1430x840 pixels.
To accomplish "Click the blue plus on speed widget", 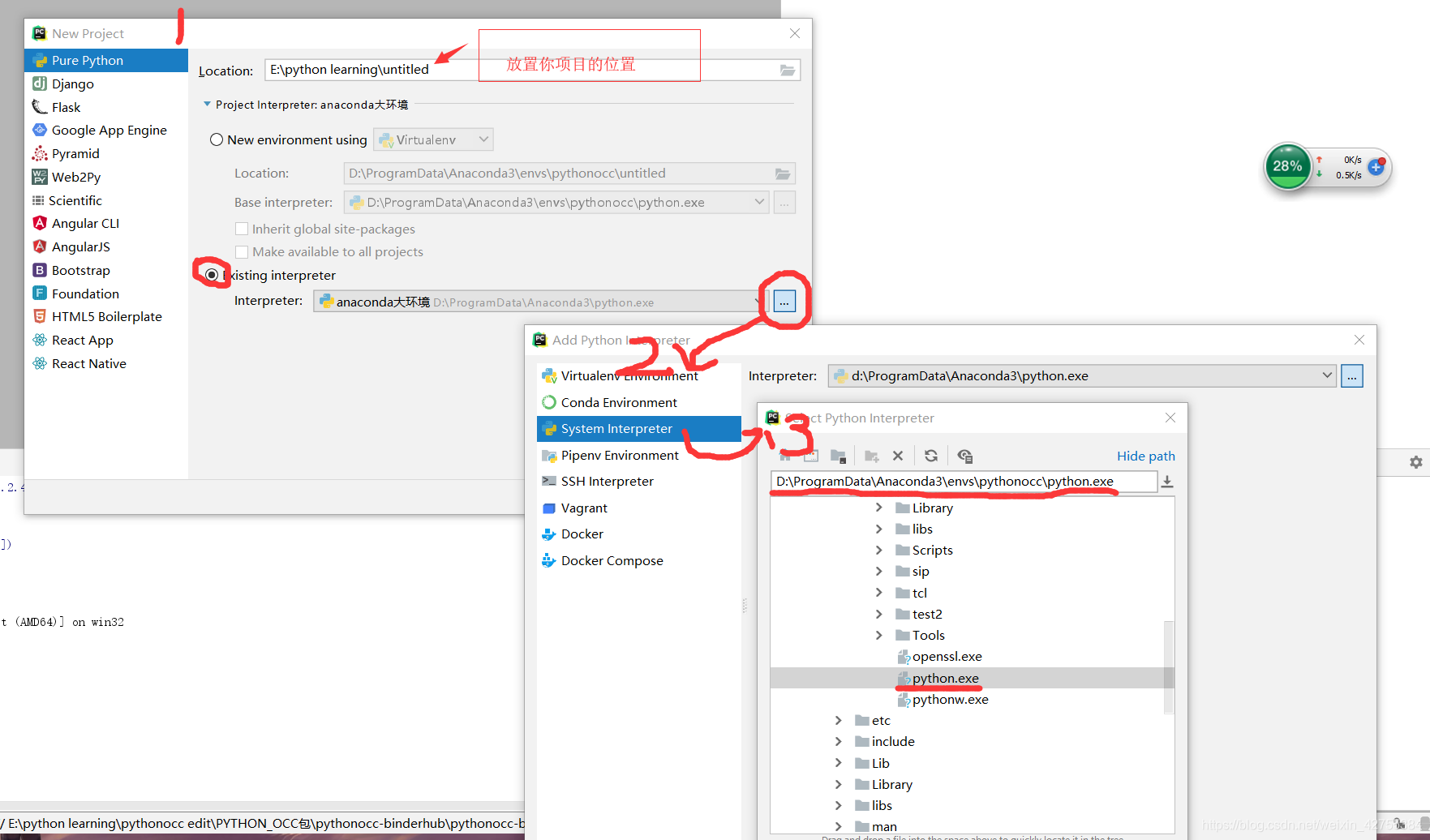I will [x=1376, y=167].
